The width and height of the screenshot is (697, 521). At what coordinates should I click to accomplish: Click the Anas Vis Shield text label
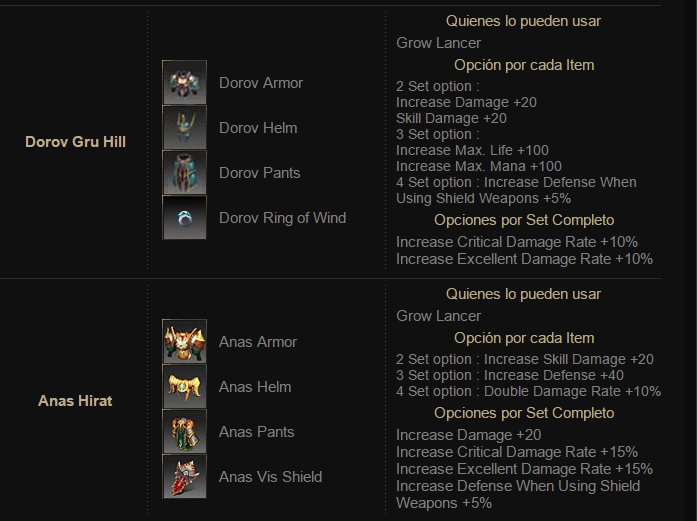270,477
